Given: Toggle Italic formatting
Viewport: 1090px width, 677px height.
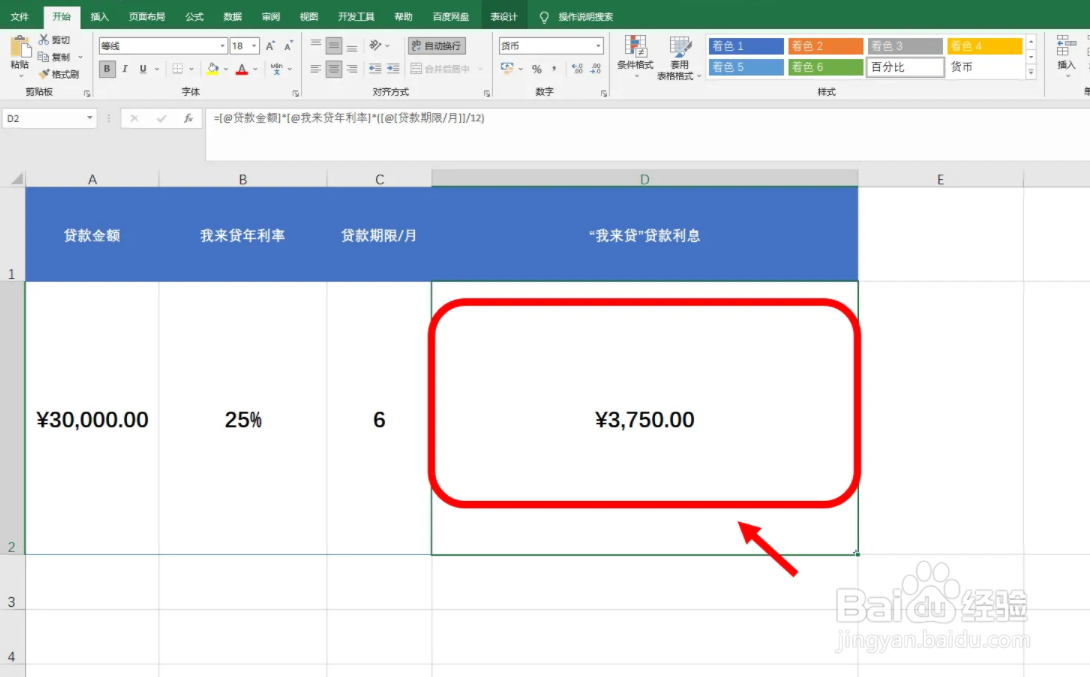Looking at the screenshot, I should click(125, 69).
